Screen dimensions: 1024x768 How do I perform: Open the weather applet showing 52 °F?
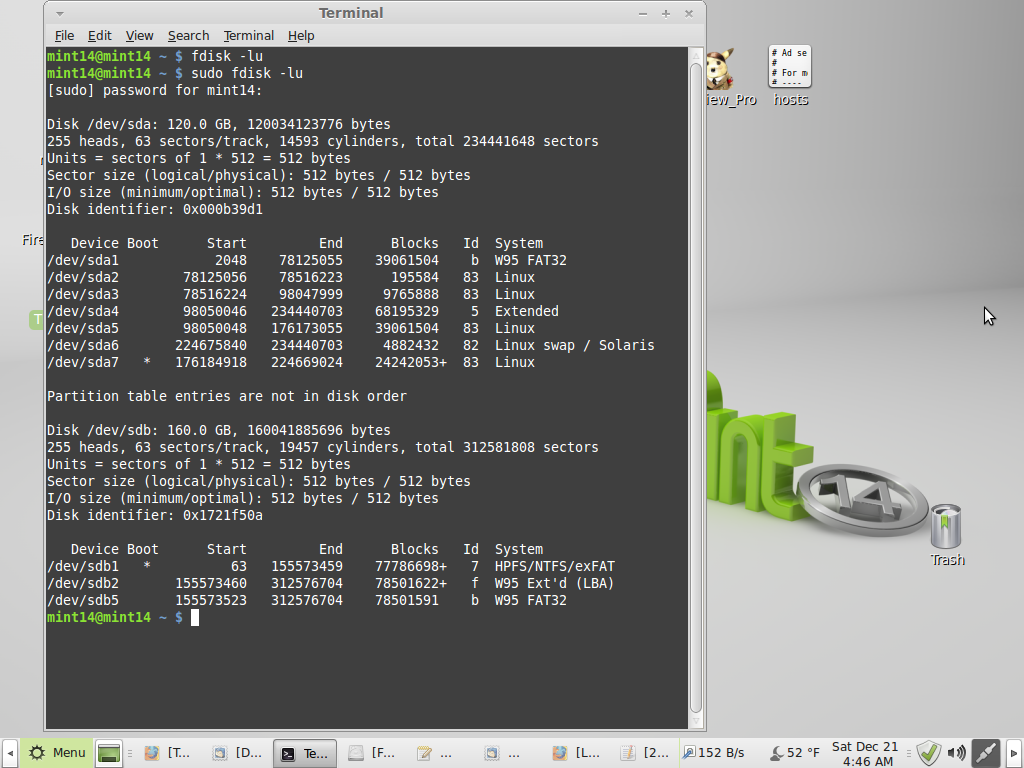pos(794,753)
